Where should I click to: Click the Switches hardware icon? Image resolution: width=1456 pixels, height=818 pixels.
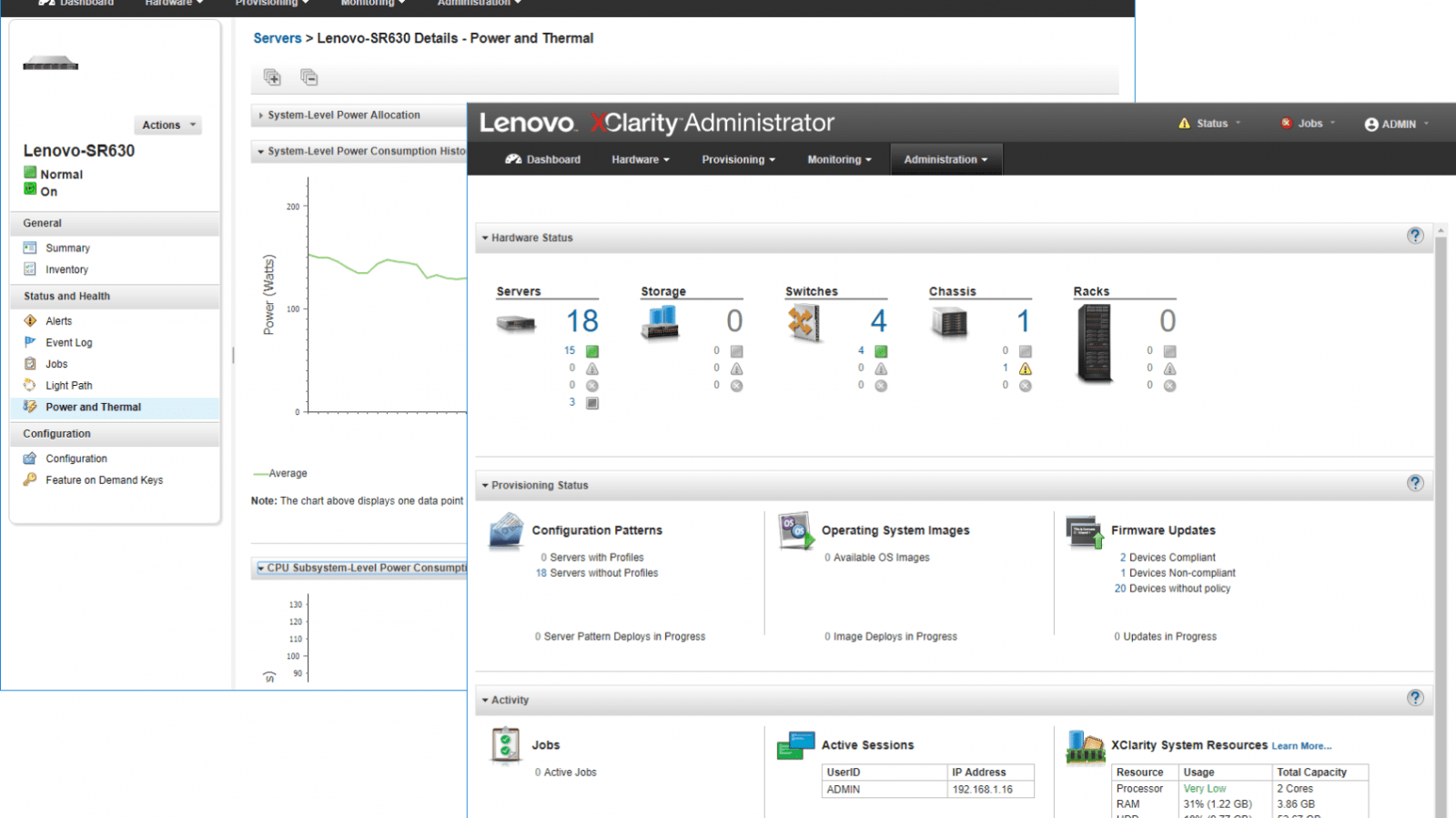(x=804, y=323)
